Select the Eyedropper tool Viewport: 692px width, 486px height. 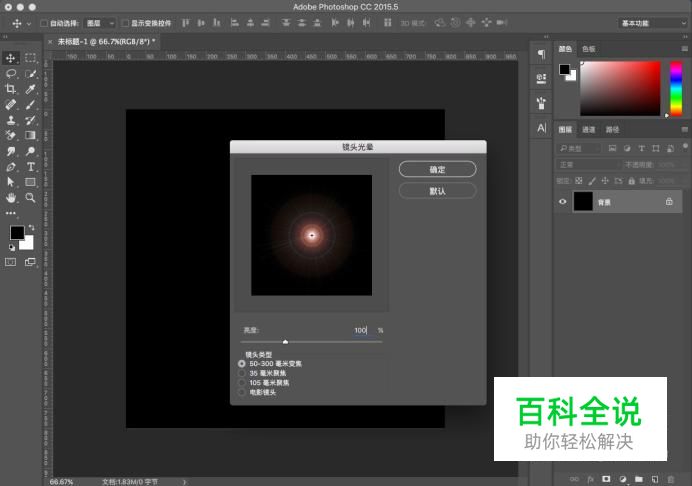(x=31, y=89)
